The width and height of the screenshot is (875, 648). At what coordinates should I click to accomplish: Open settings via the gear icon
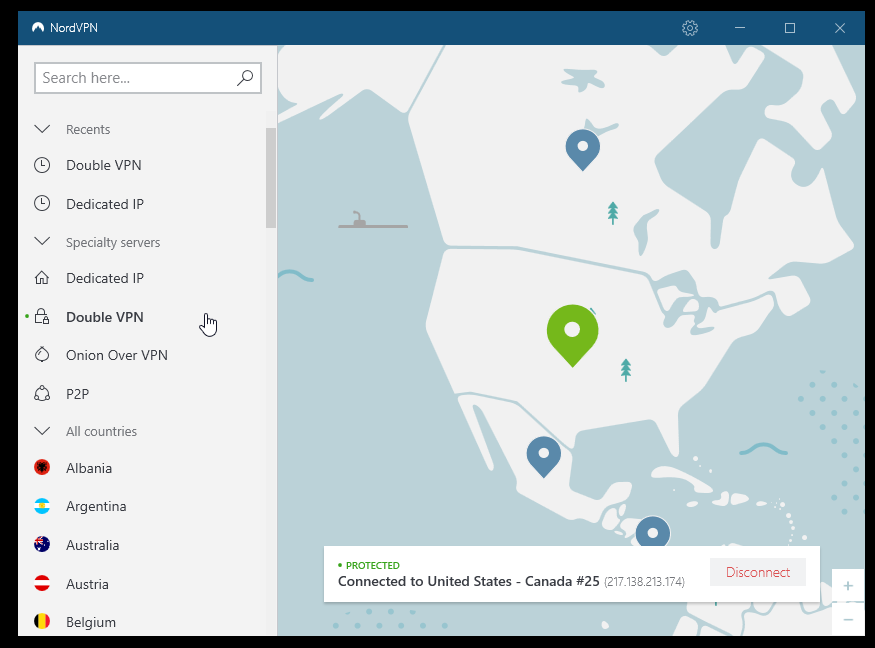690,28
